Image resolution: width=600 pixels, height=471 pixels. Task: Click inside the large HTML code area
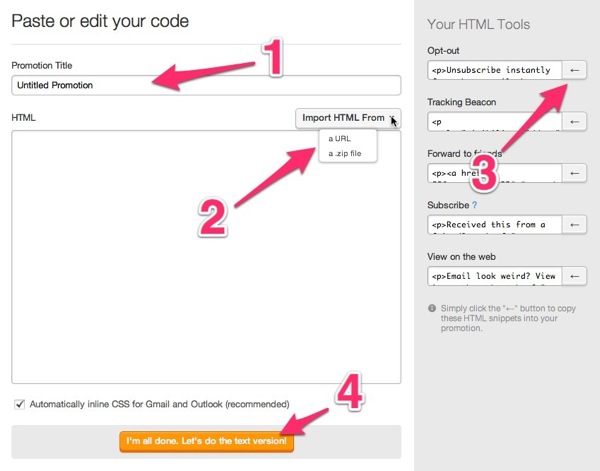point(206,257)
